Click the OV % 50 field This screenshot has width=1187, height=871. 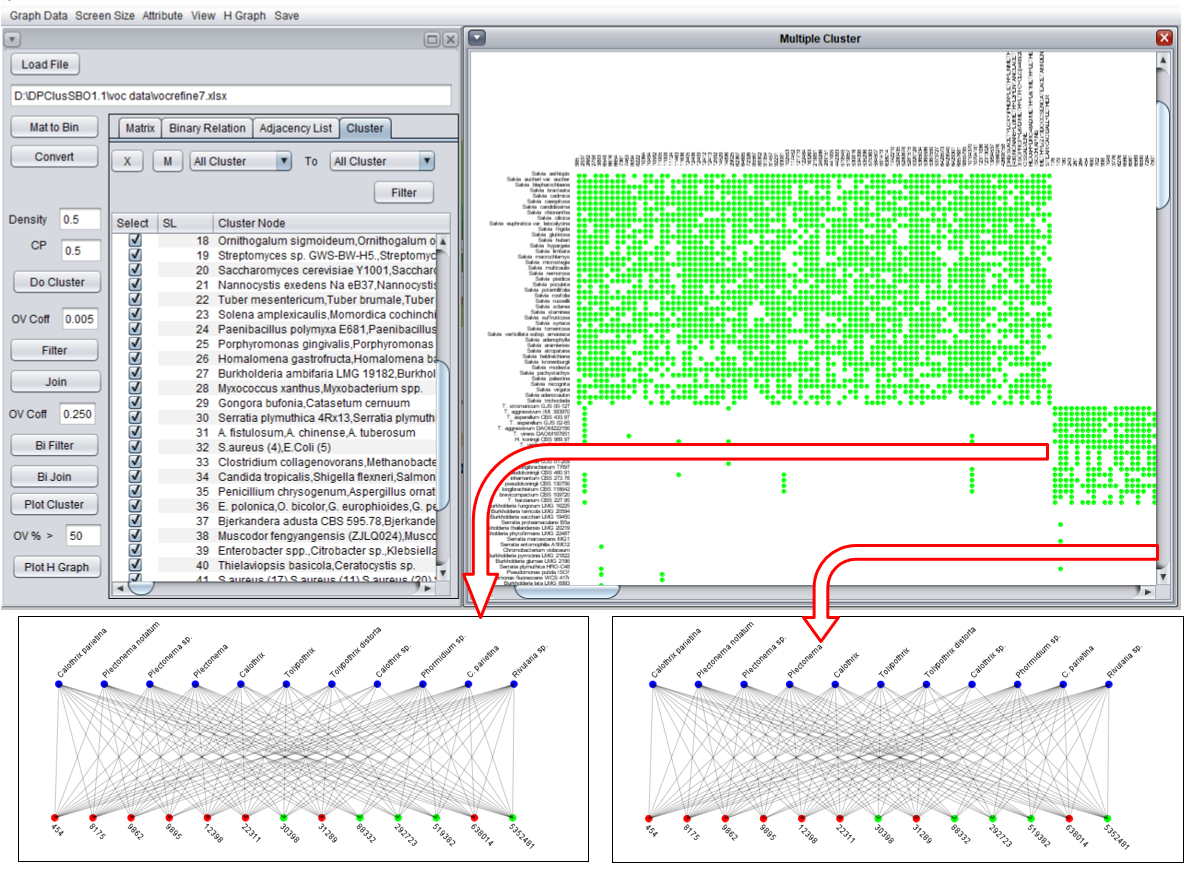pyautogui.click(x=83, y=536)
